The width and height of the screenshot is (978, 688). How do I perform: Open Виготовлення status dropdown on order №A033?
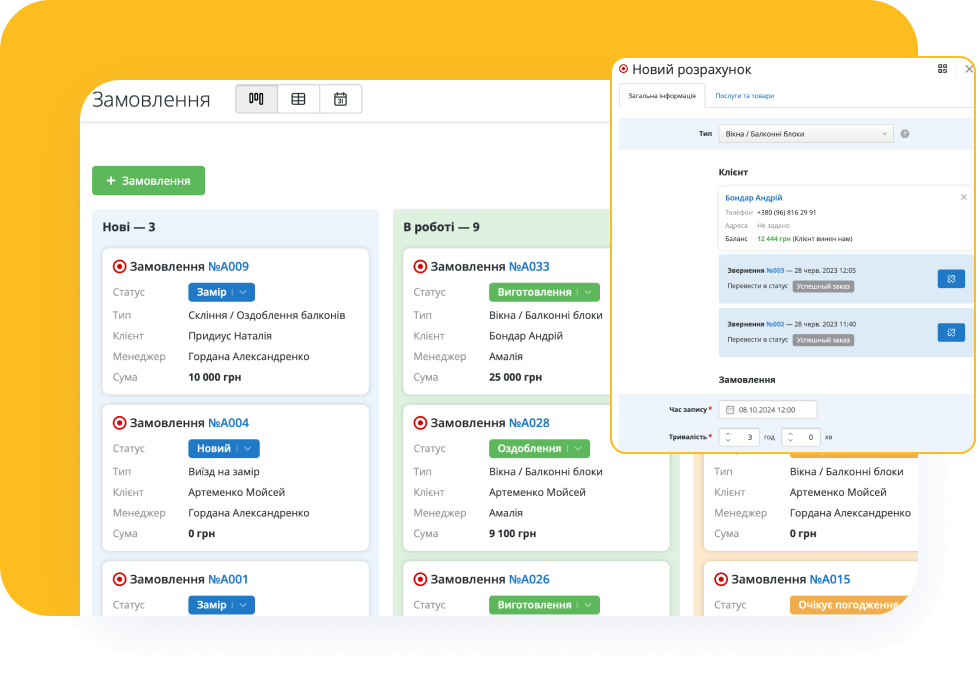(588, 292)
